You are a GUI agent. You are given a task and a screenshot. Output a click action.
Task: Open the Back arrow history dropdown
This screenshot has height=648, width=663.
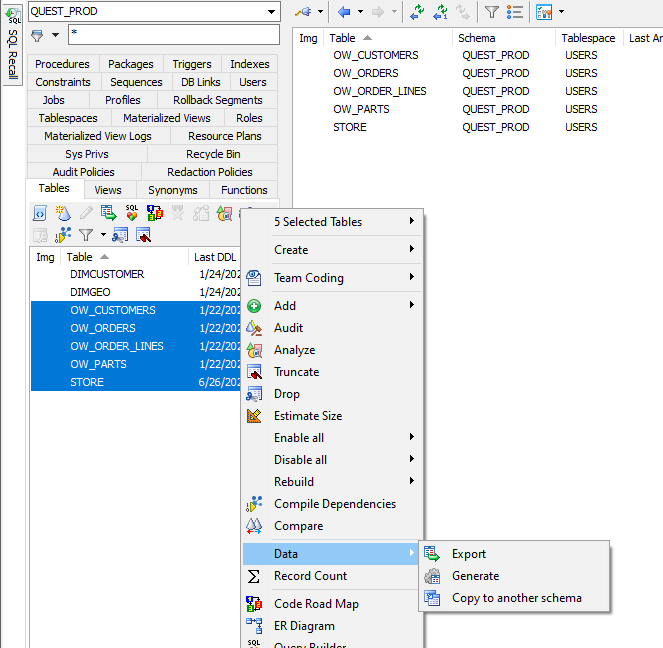point(360,12)
